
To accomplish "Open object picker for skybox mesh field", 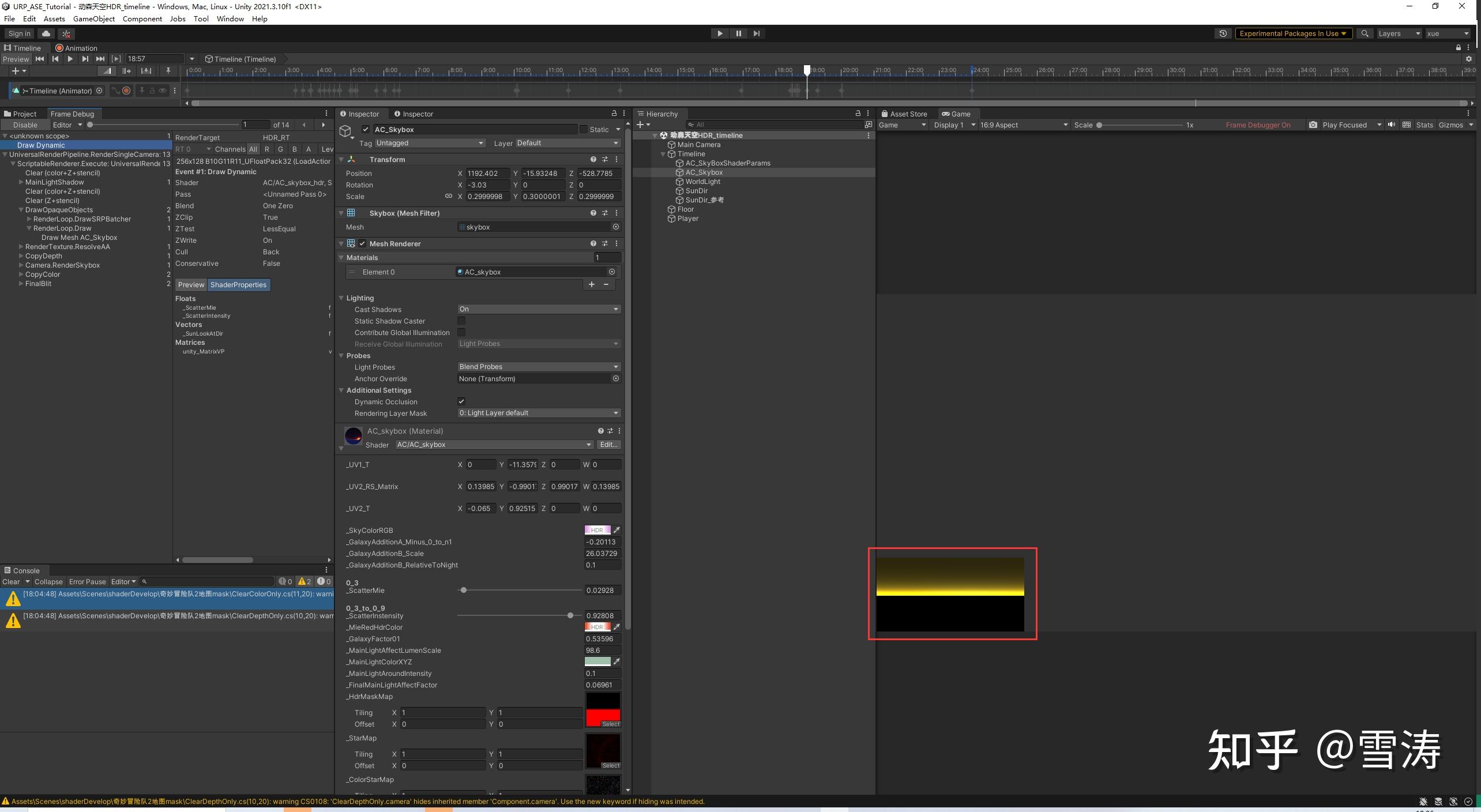I will pyautogui.click(x=616, y=227).
